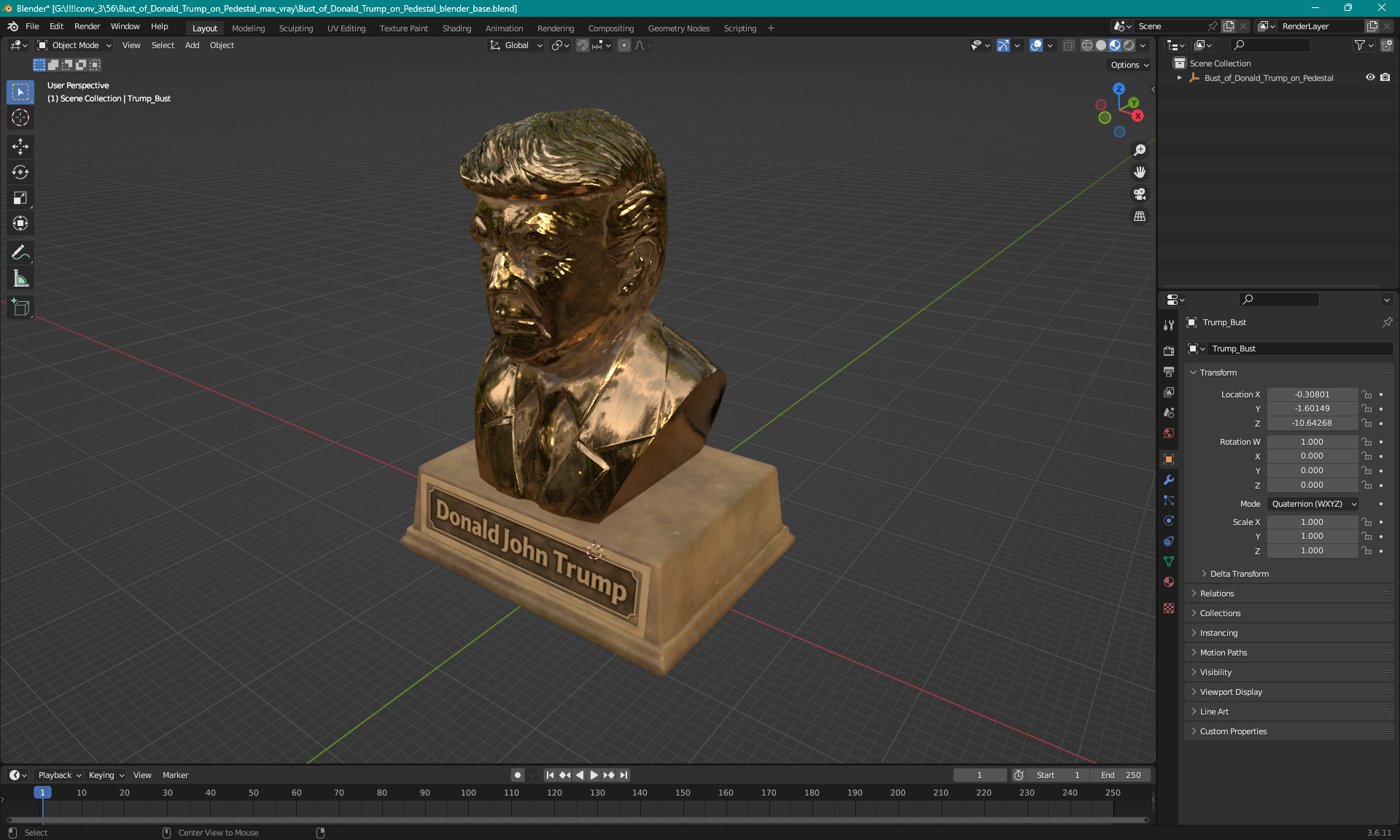Hide Bust_of_Donald_Trump_on_Pedestal collection in viewport
This screenshot has width=1400, height=840.
coord(1370,77)
